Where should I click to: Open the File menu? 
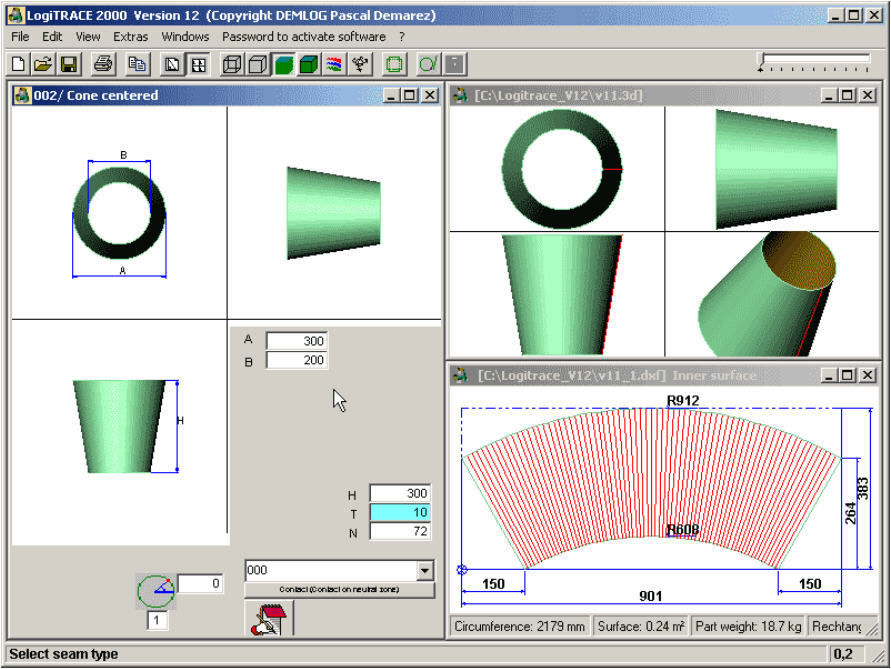pyautogui.click(x=20, y=36)
